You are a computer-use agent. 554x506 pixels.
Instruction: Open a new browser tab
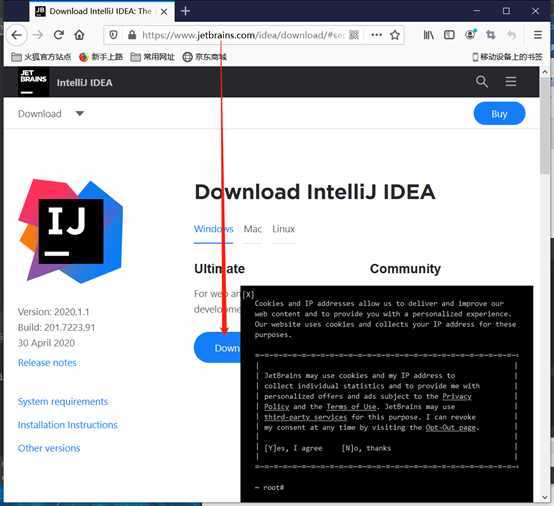coord(185,11)
